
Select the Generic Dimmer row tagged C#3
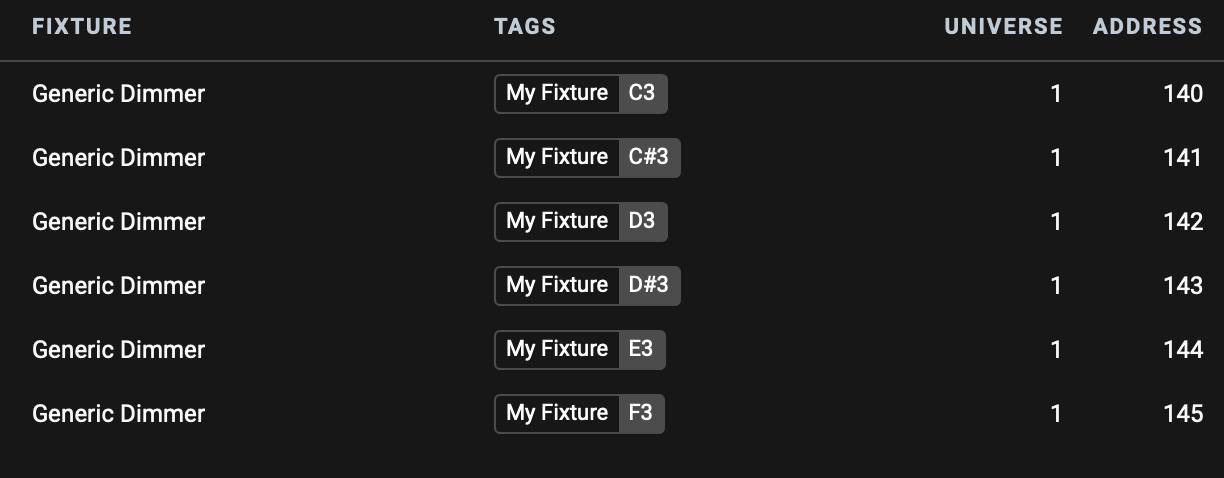click(x=118, y=158)
